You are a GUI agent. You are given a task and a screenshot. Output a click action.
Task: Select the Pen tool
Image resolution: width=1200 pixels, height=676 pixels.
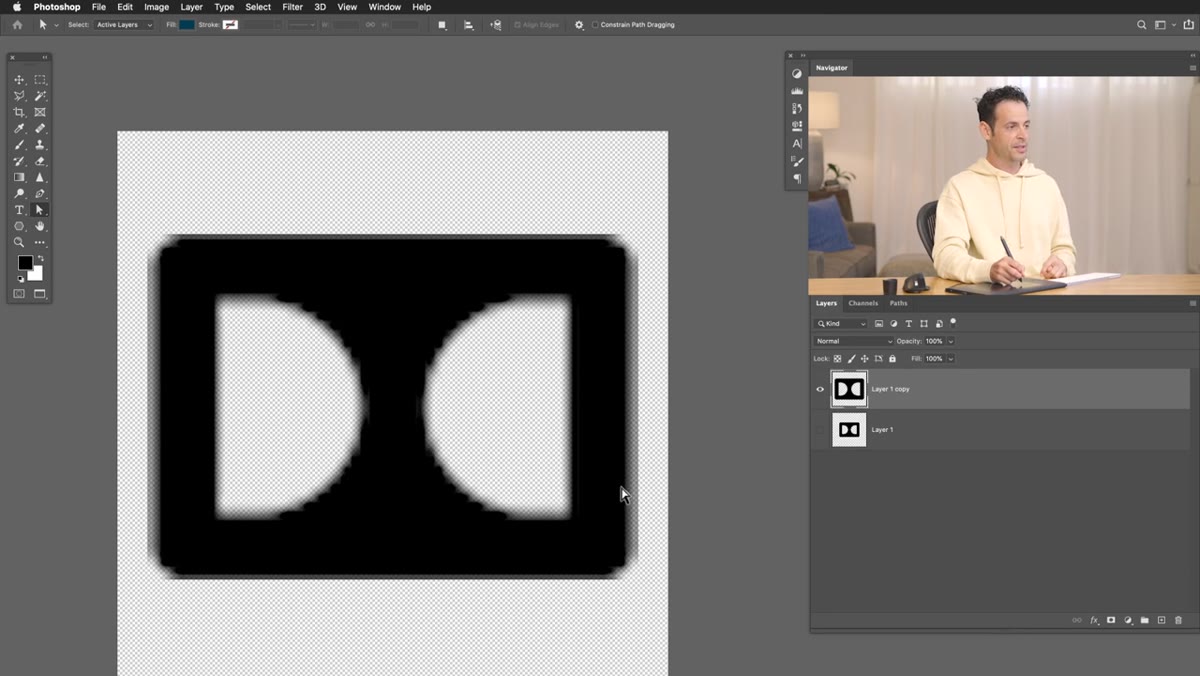40,193
